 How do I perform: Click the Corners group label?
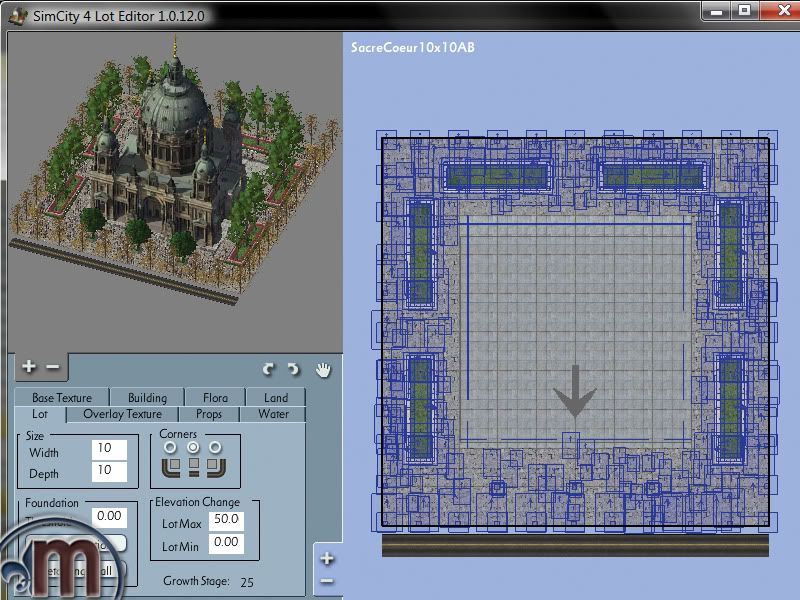coord(178,434)
